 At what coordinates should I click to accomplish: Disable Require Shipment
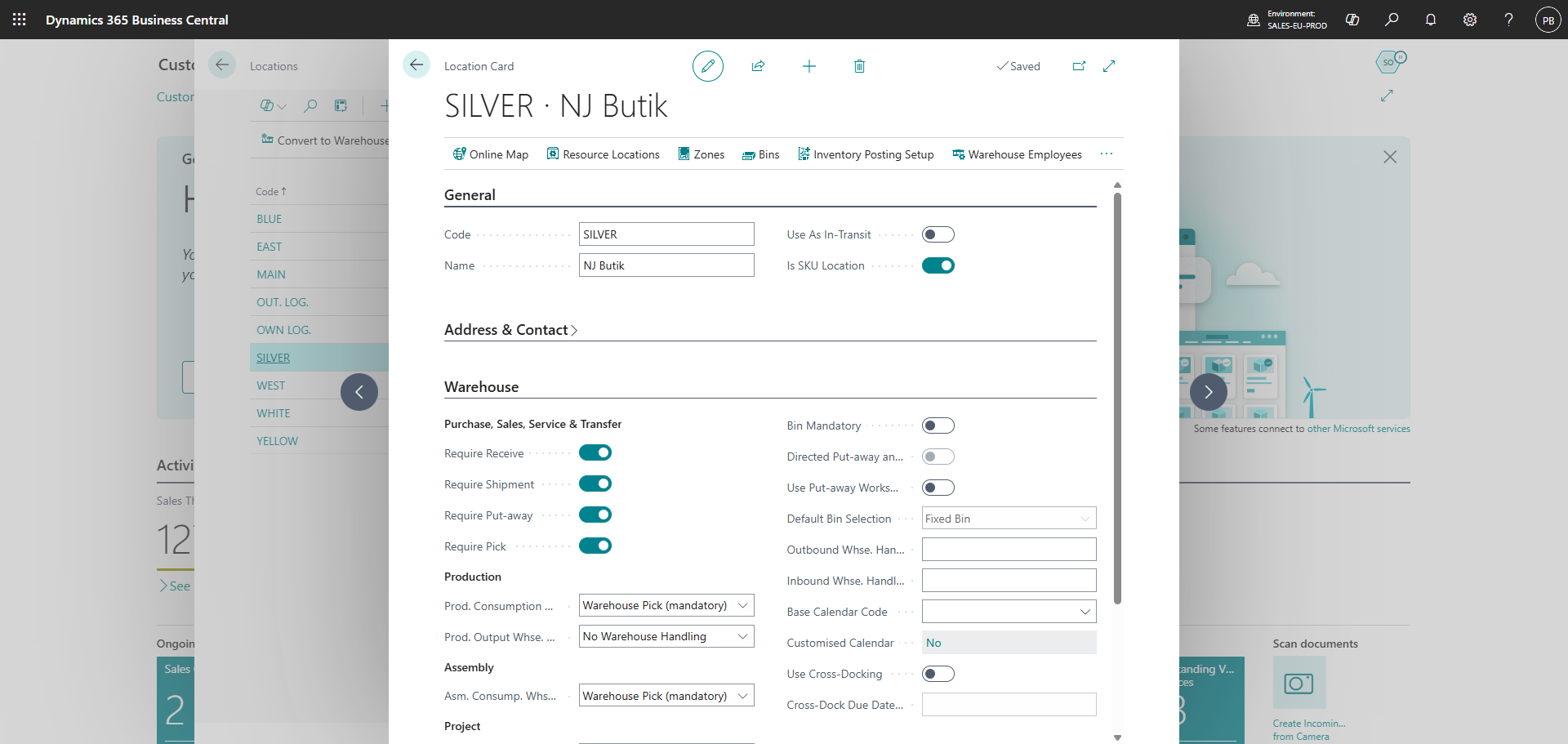(x=595, y=483)
